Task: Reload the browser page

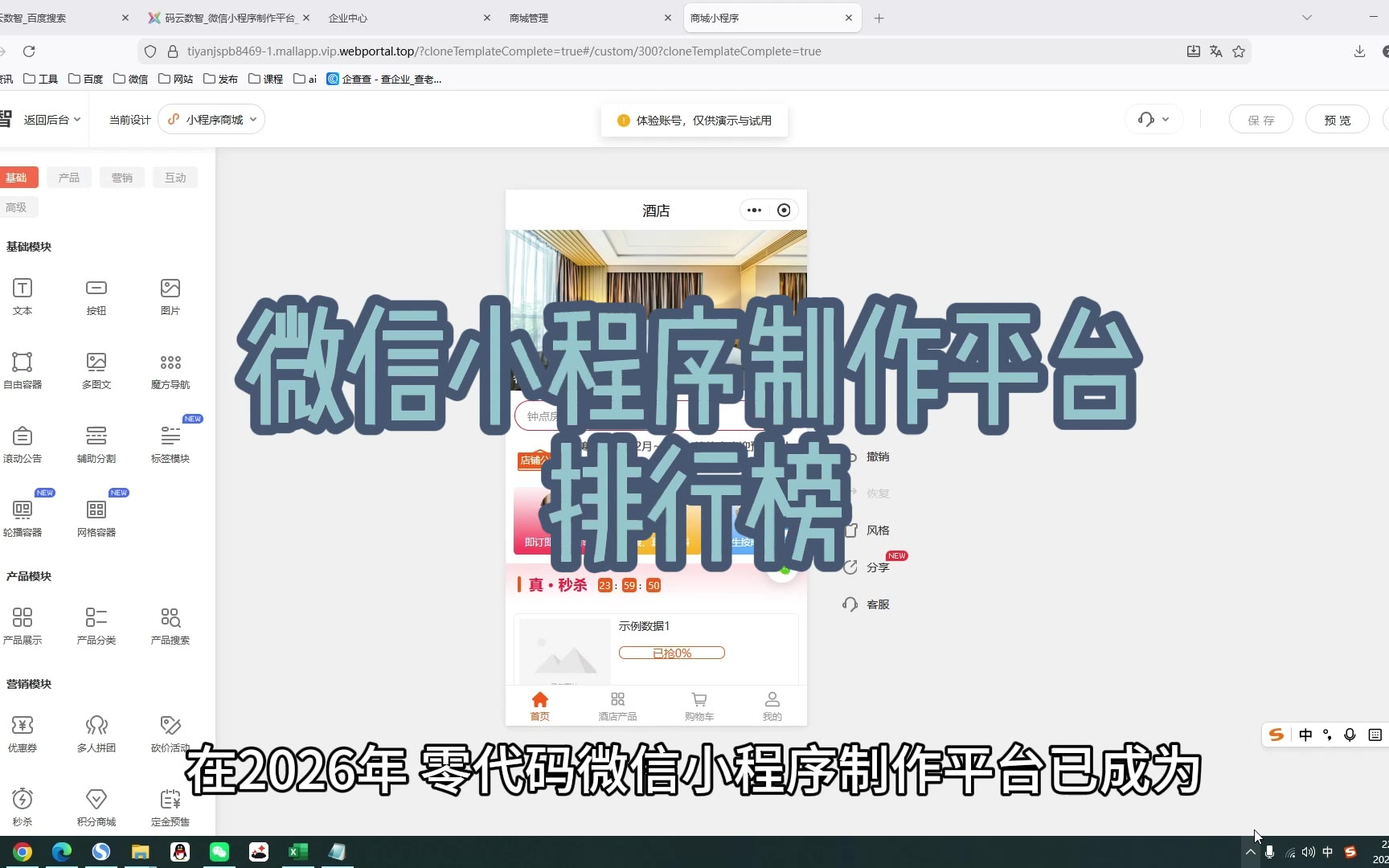Action: pos(29,51)
